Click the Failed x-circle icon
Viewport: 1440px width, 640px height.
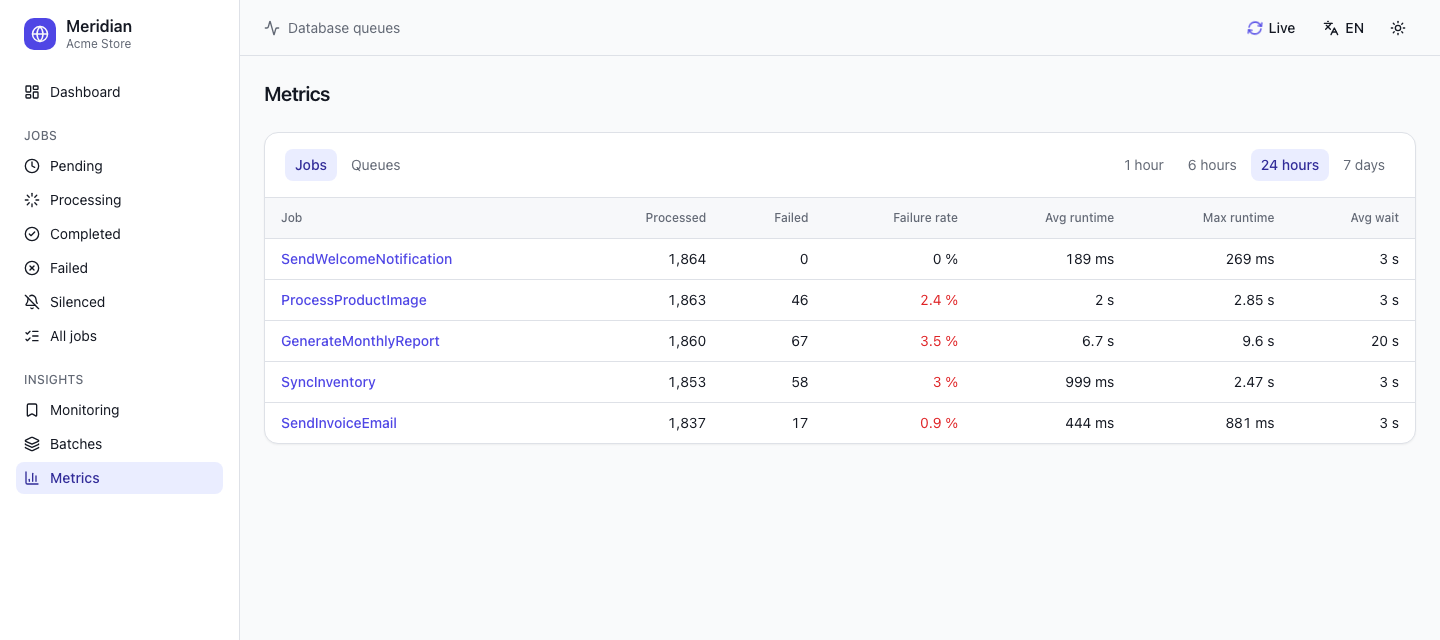32,268
